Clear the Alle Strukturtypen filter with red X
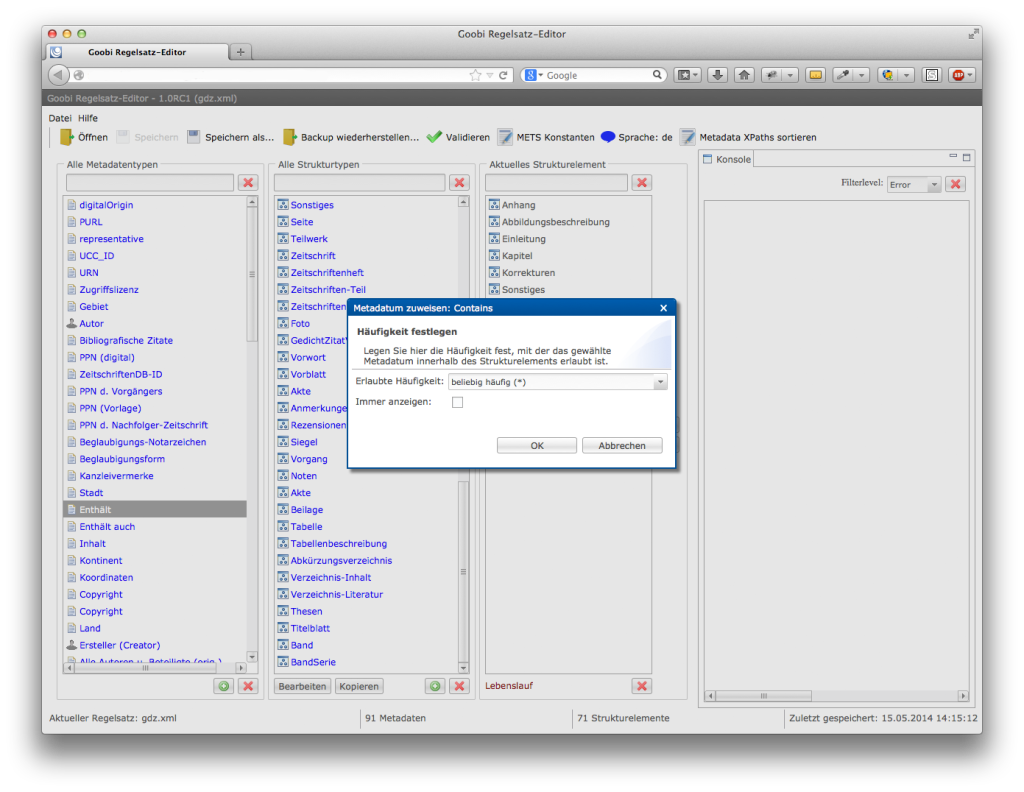The image size is (1024, 792). click(x=460, y=183)
